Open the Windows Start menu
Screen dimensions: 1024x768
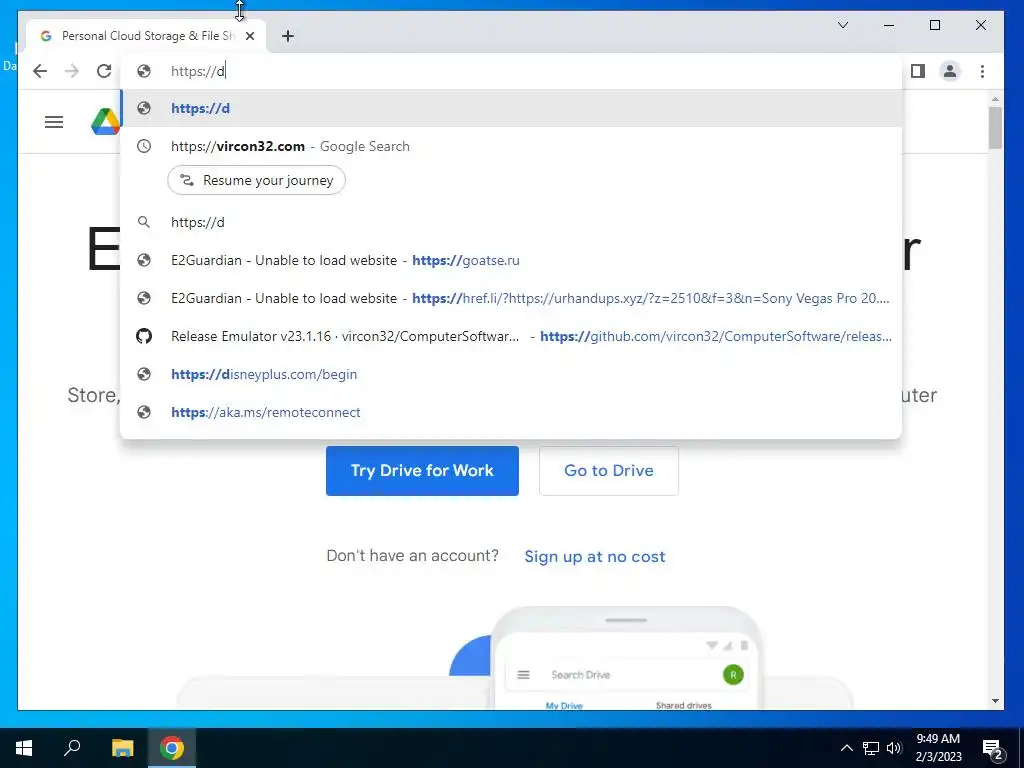[x=24, y=748]
